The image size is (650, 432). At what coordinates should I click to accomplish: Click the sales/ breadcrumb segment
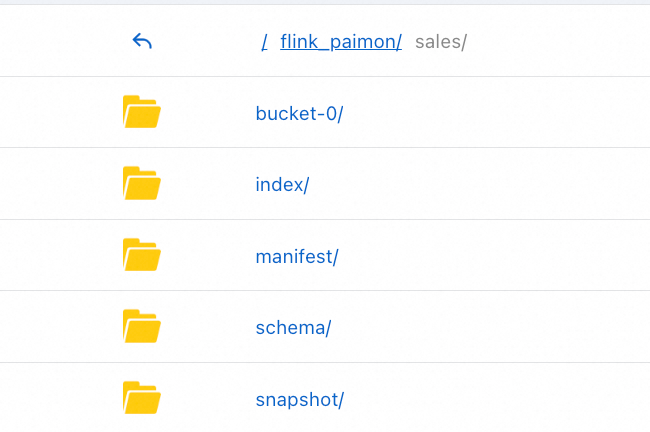pyautogui.click(x=440, y=42)
